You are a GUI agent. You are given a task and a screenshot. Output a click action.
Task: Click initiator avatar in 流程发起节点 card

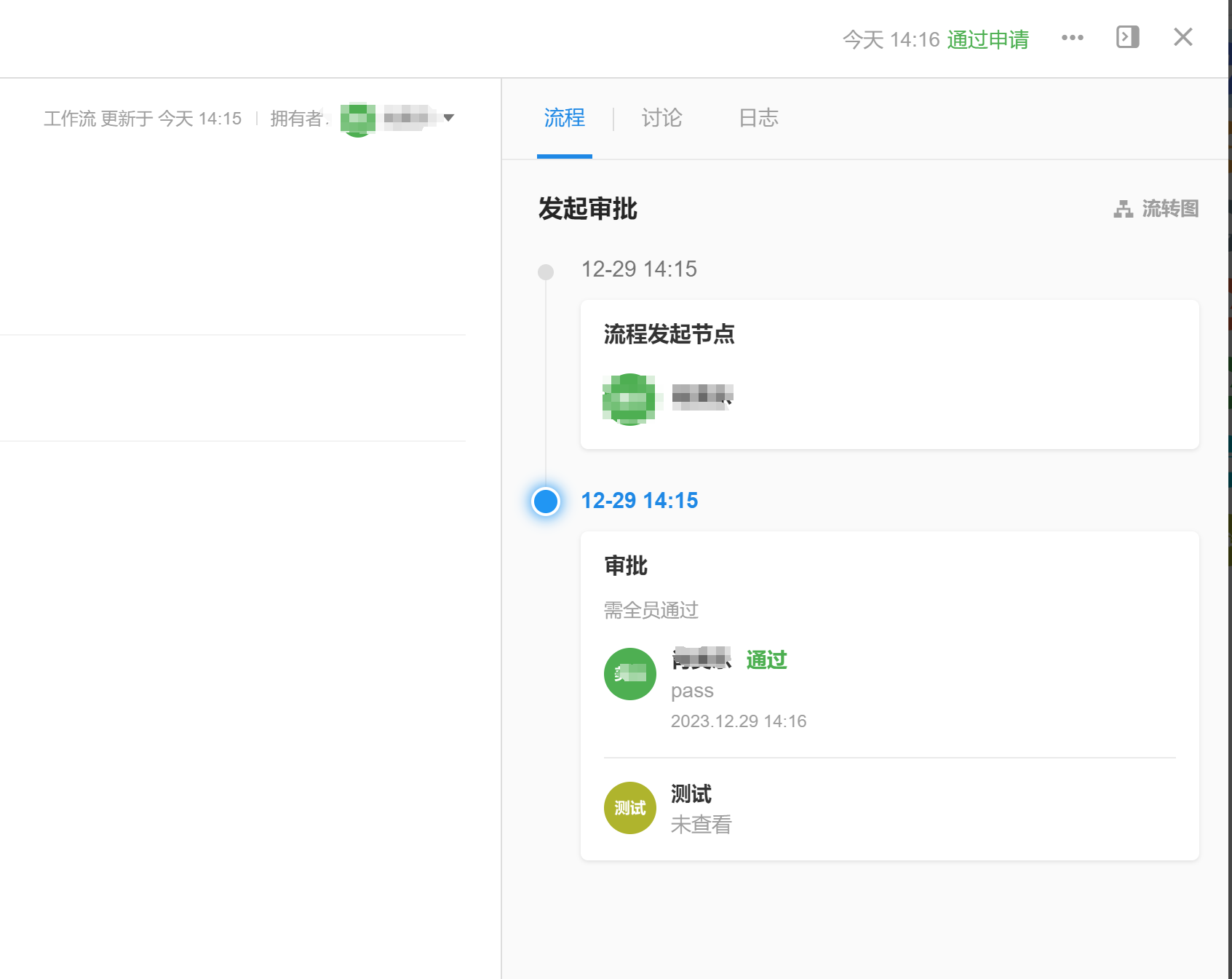click(x=629, y=399)
